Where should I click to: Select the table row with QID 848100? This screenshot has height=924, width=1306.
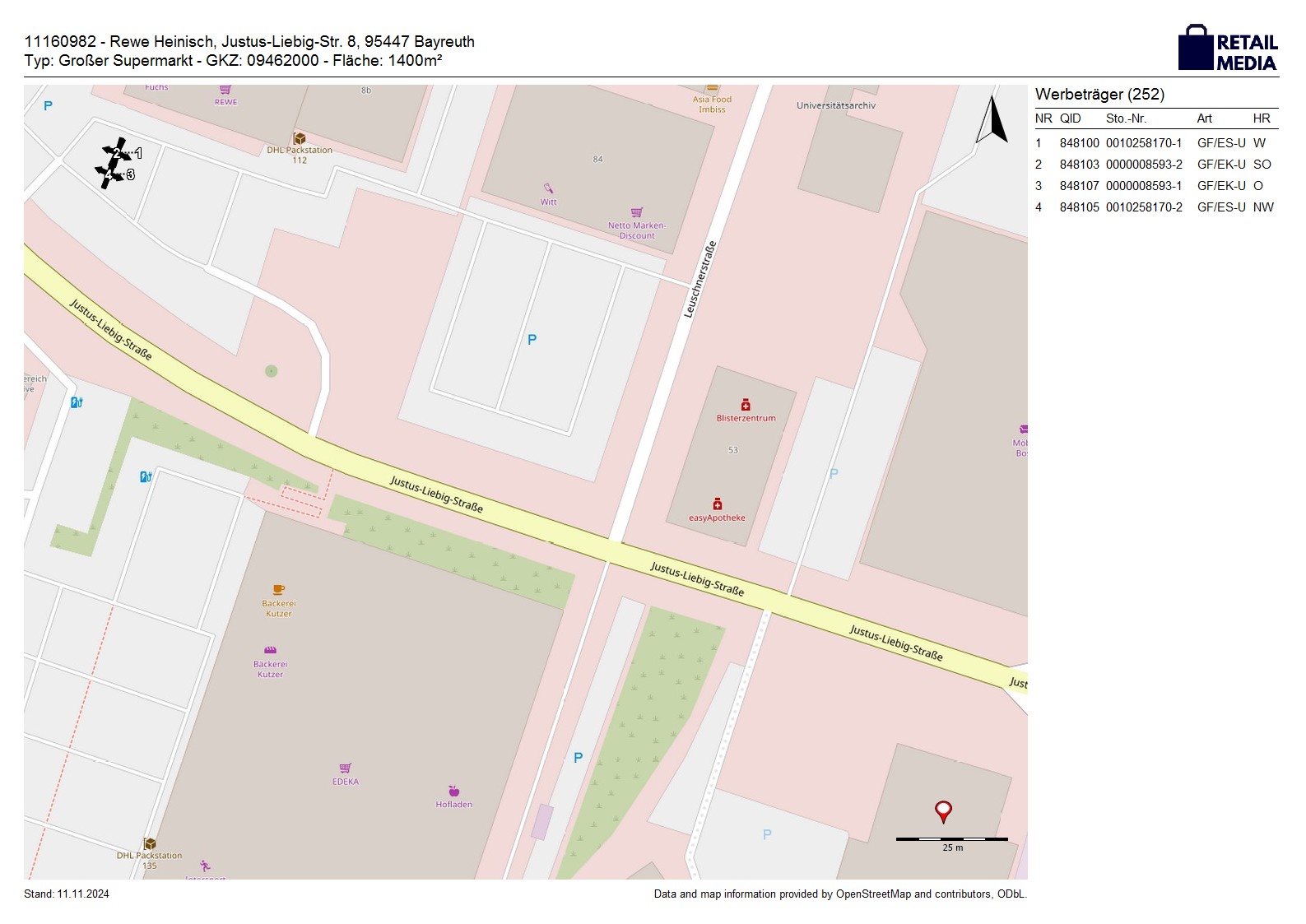tap(1155, 143)
